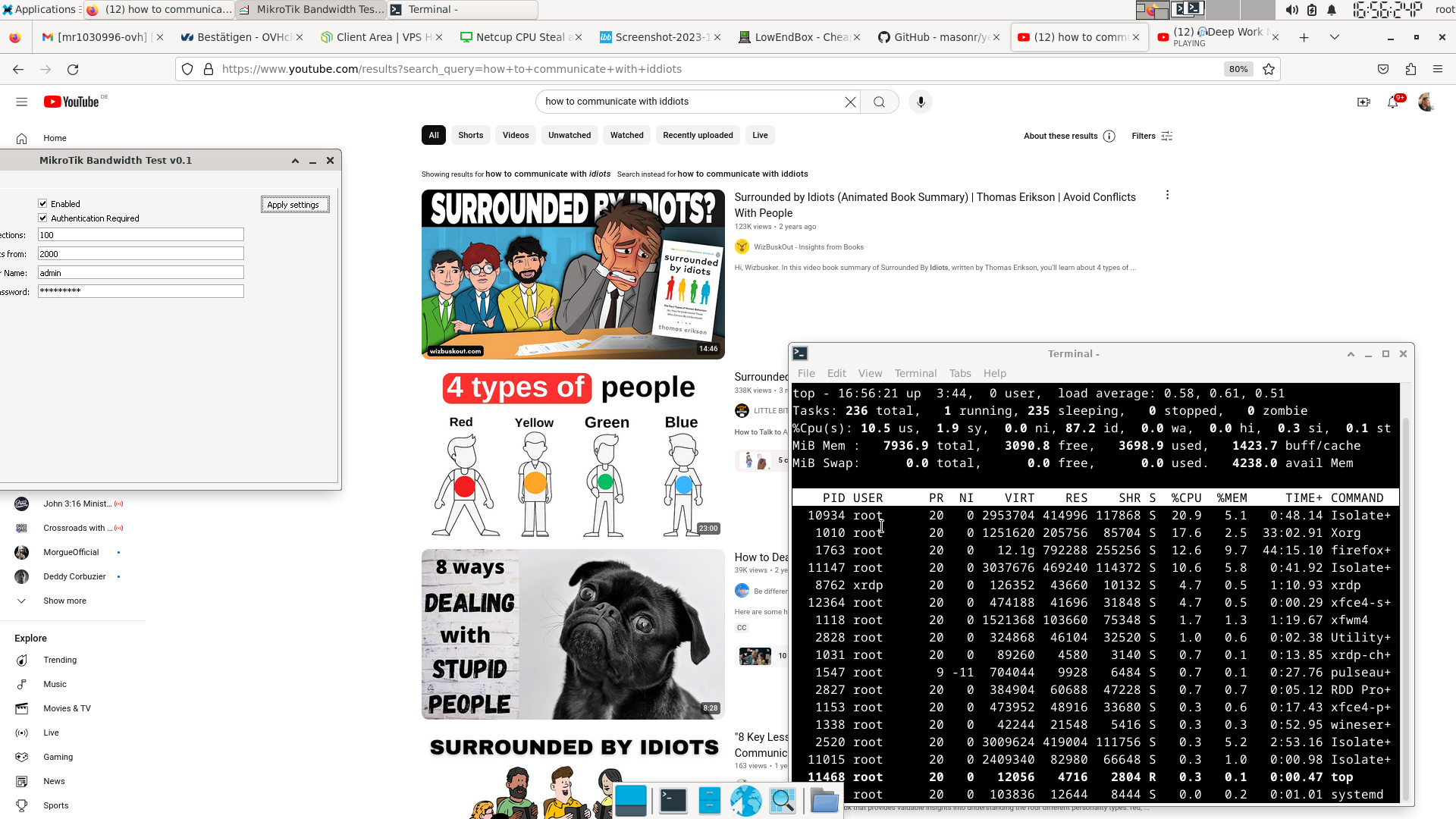
Task: Filter results by Videos
Action: (516, 135)
